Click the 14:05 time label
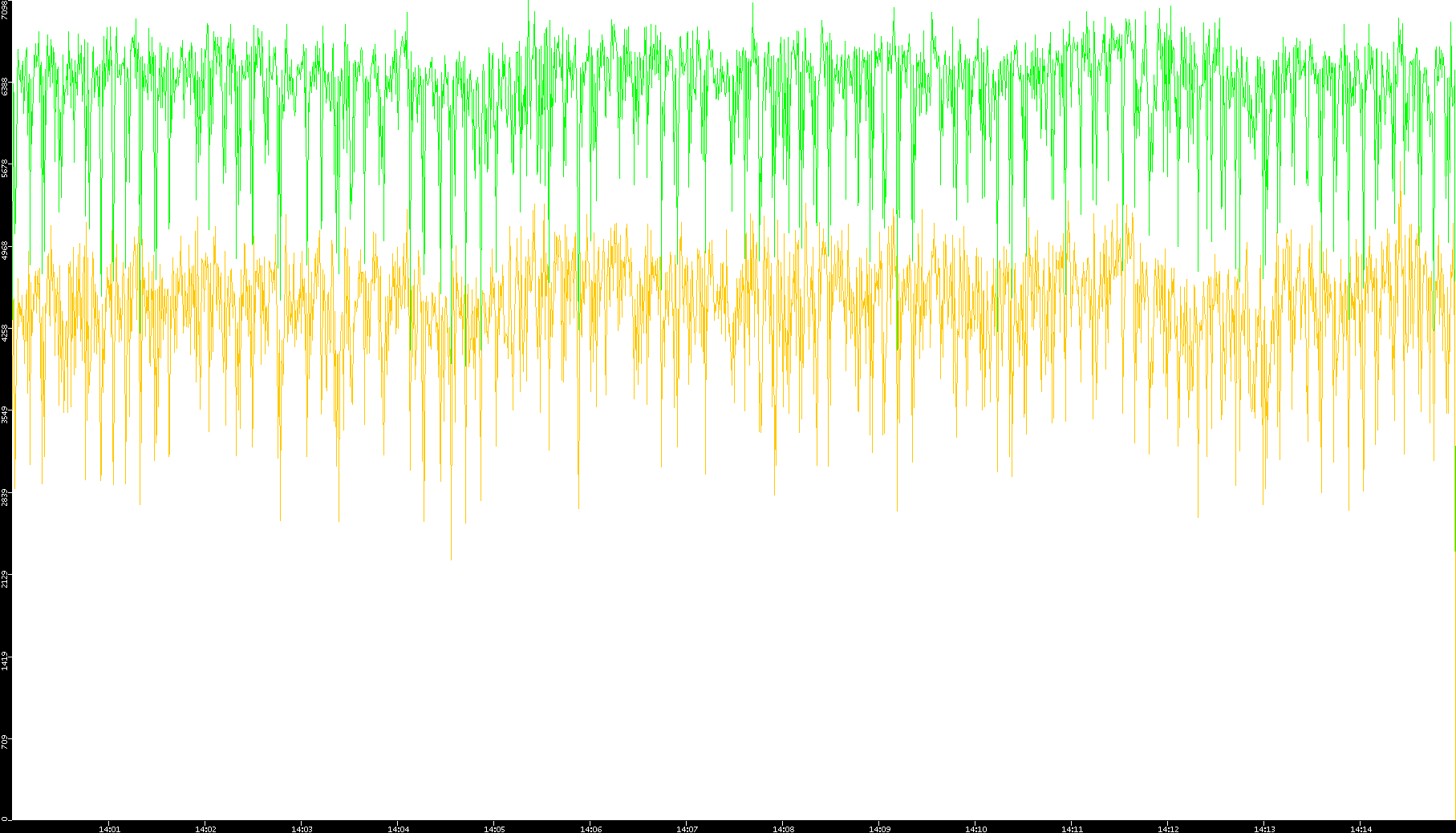This screenshot has height=833, width=1456. 494,829
